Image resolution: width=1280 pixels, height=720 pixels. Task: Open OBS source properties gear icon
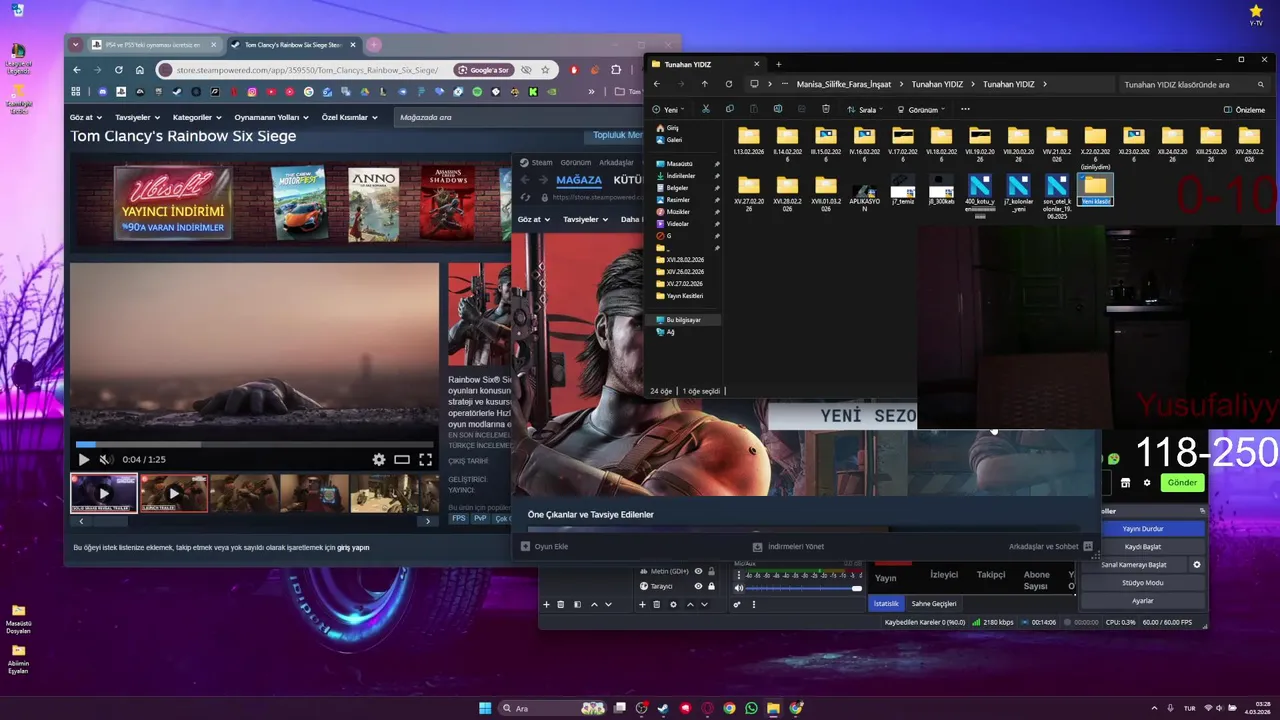[673, 604]
